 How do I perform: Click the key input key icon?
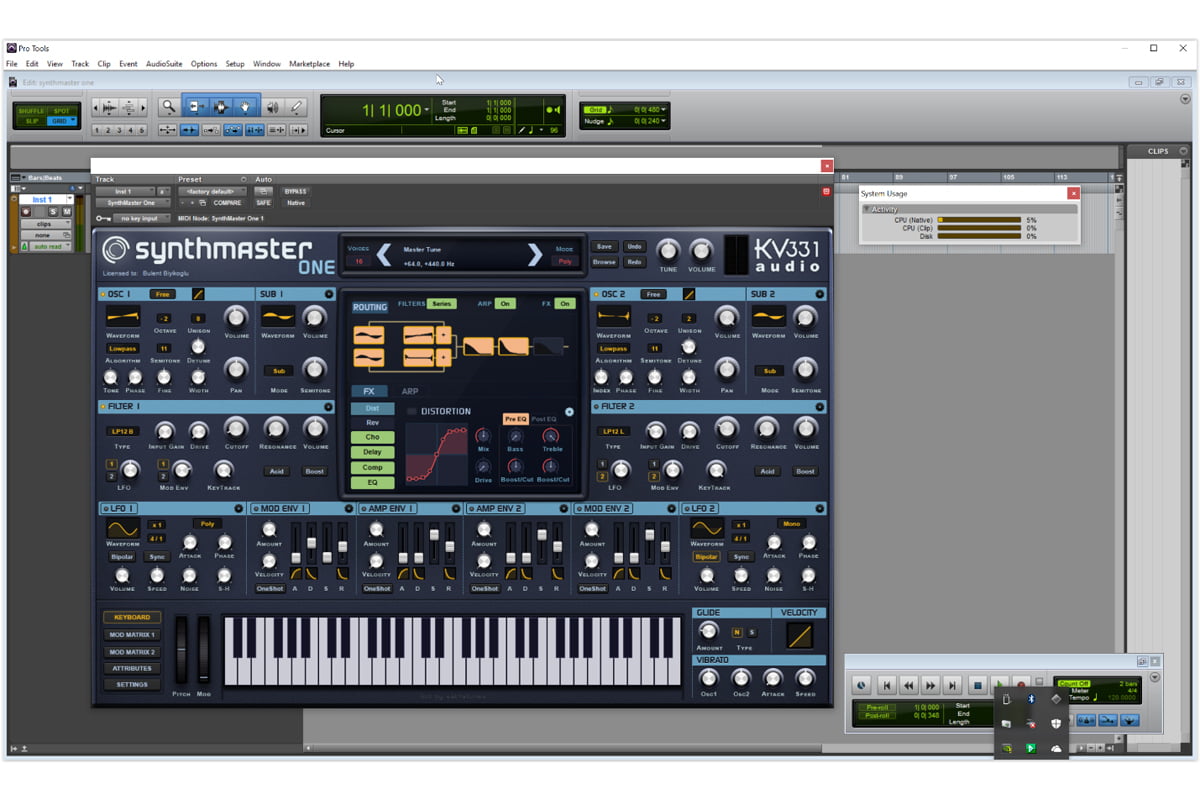tap(103, 217)
